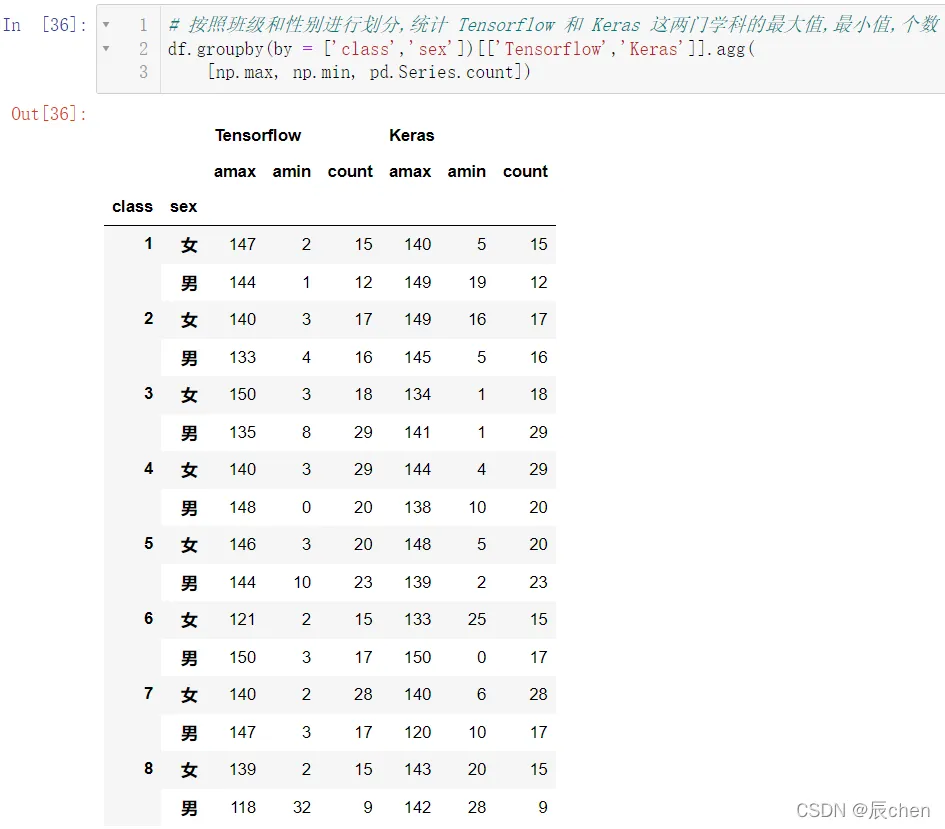This screenshot has width=945, height=829.
Task: Click Keras amin value 28
Action: pos(477,807)
